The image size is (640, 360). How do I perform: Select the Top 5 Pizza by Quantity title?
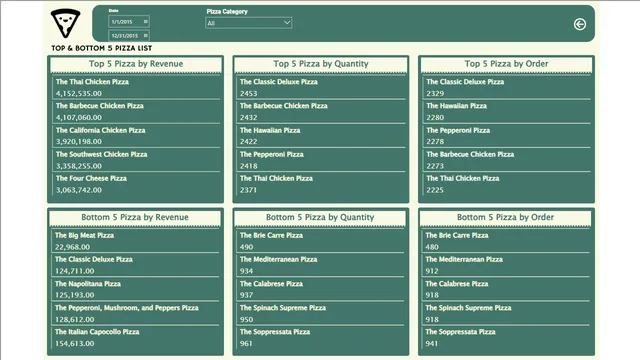tap(321, 64)
